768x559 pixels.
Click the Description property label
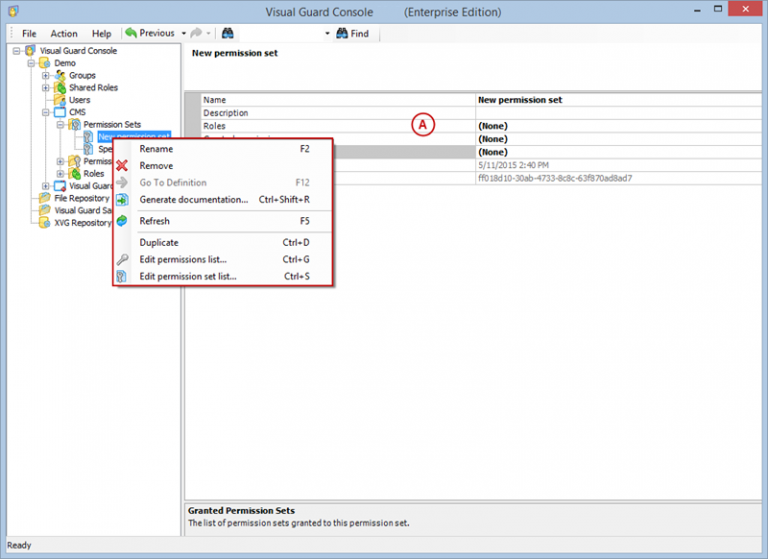pyautogui.click(x=226, y=113)
